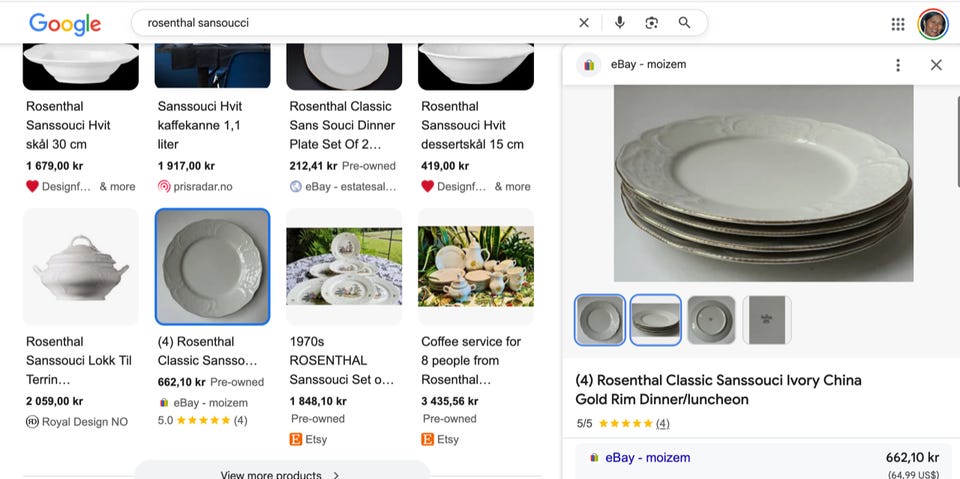Open the three-dot product panel menu
This screenshot has width=960, height=479.
coord(898,65)
